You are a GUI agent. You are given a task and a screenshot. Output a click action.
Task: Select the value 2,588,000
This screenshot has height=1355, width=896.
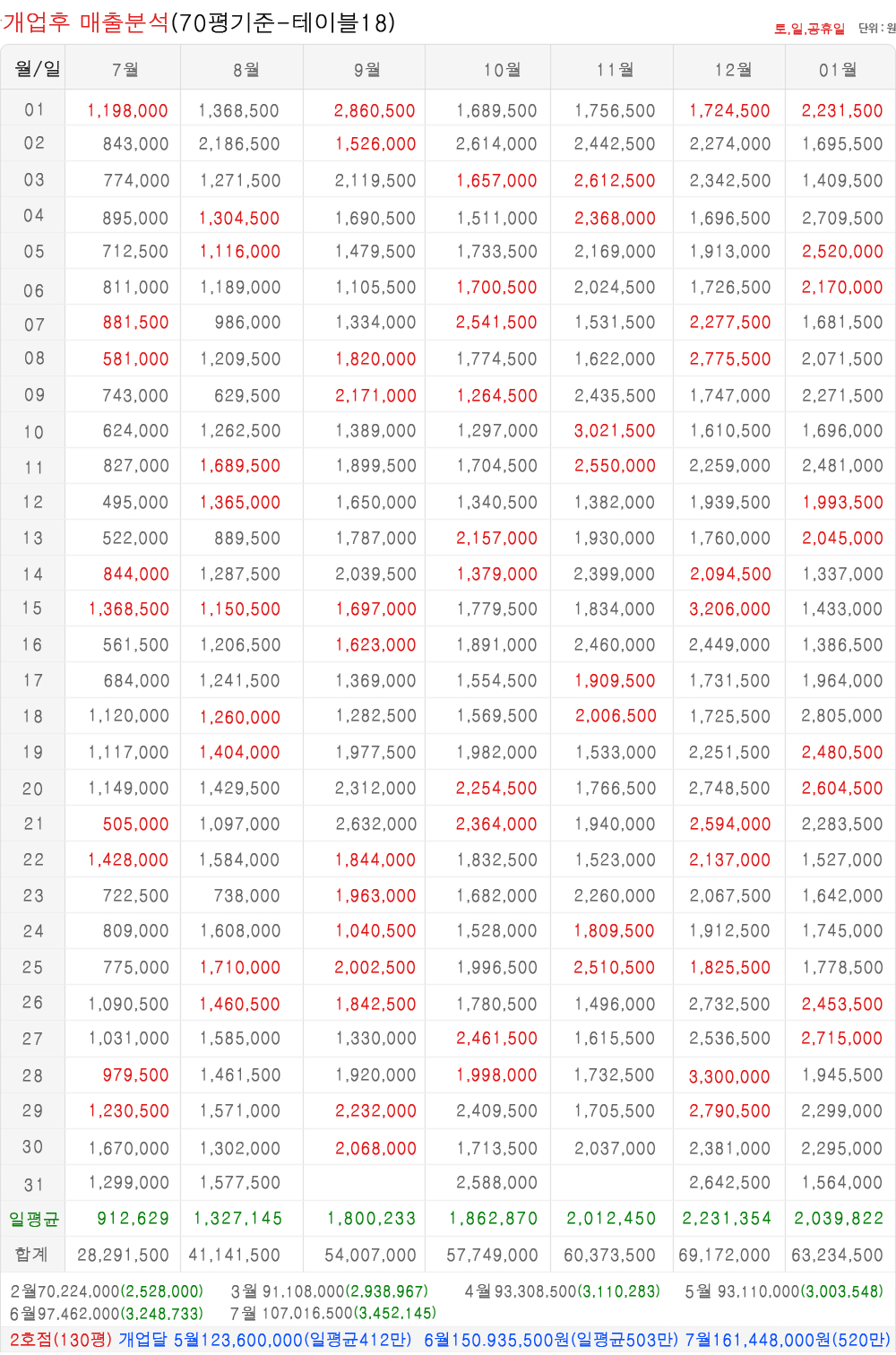[496, 1183]
